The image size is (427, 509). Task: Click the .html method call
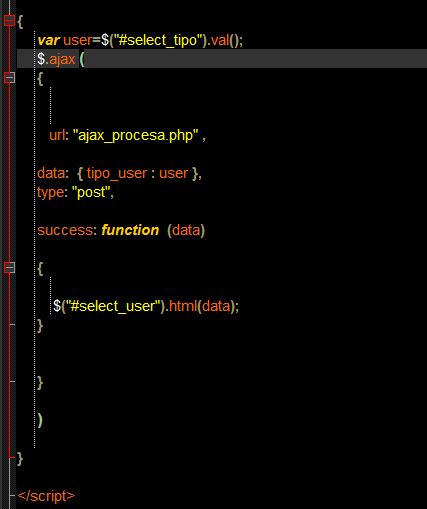(183, 306)
